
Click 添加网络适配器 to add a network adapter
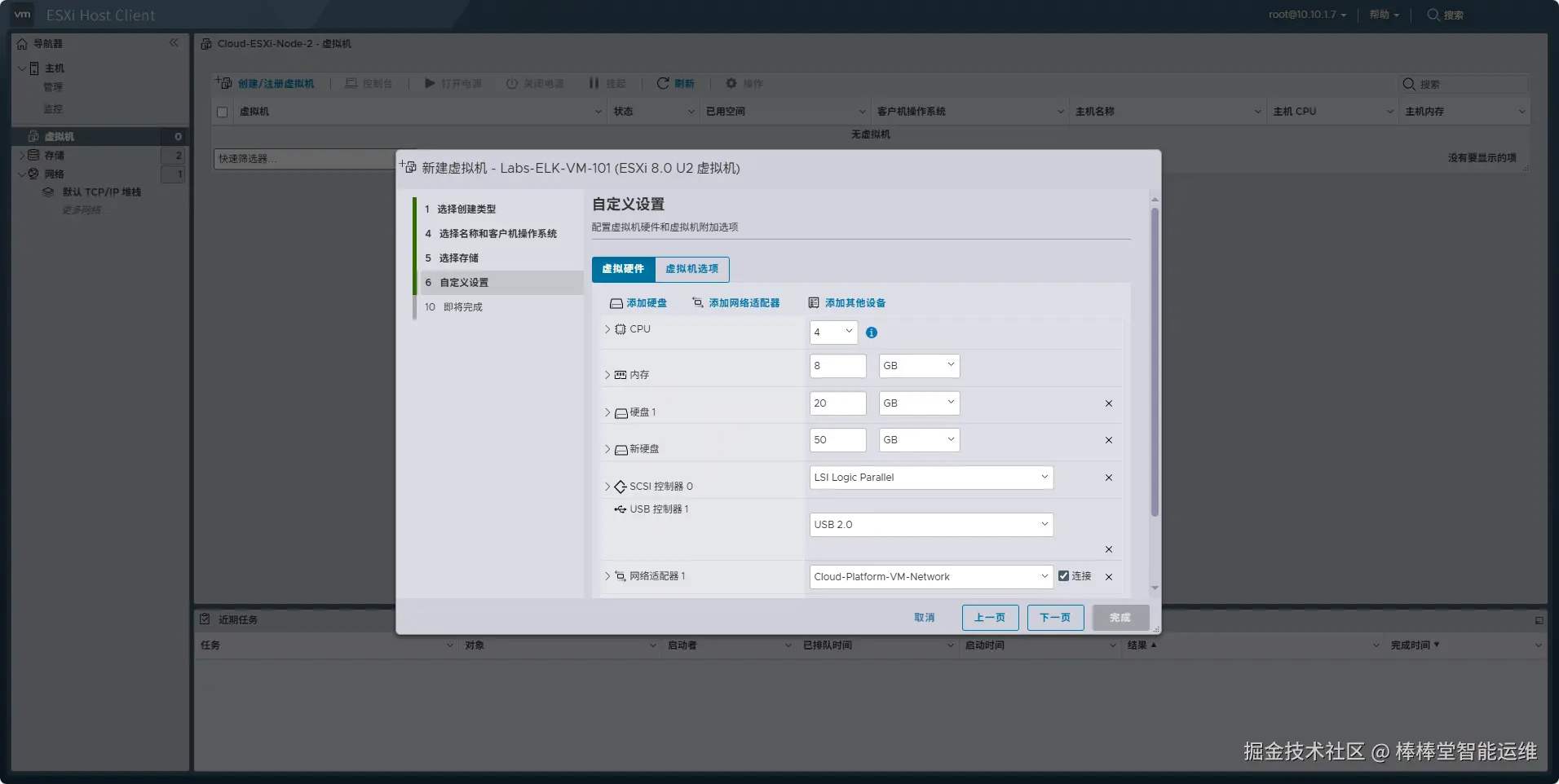pos(735,303)
